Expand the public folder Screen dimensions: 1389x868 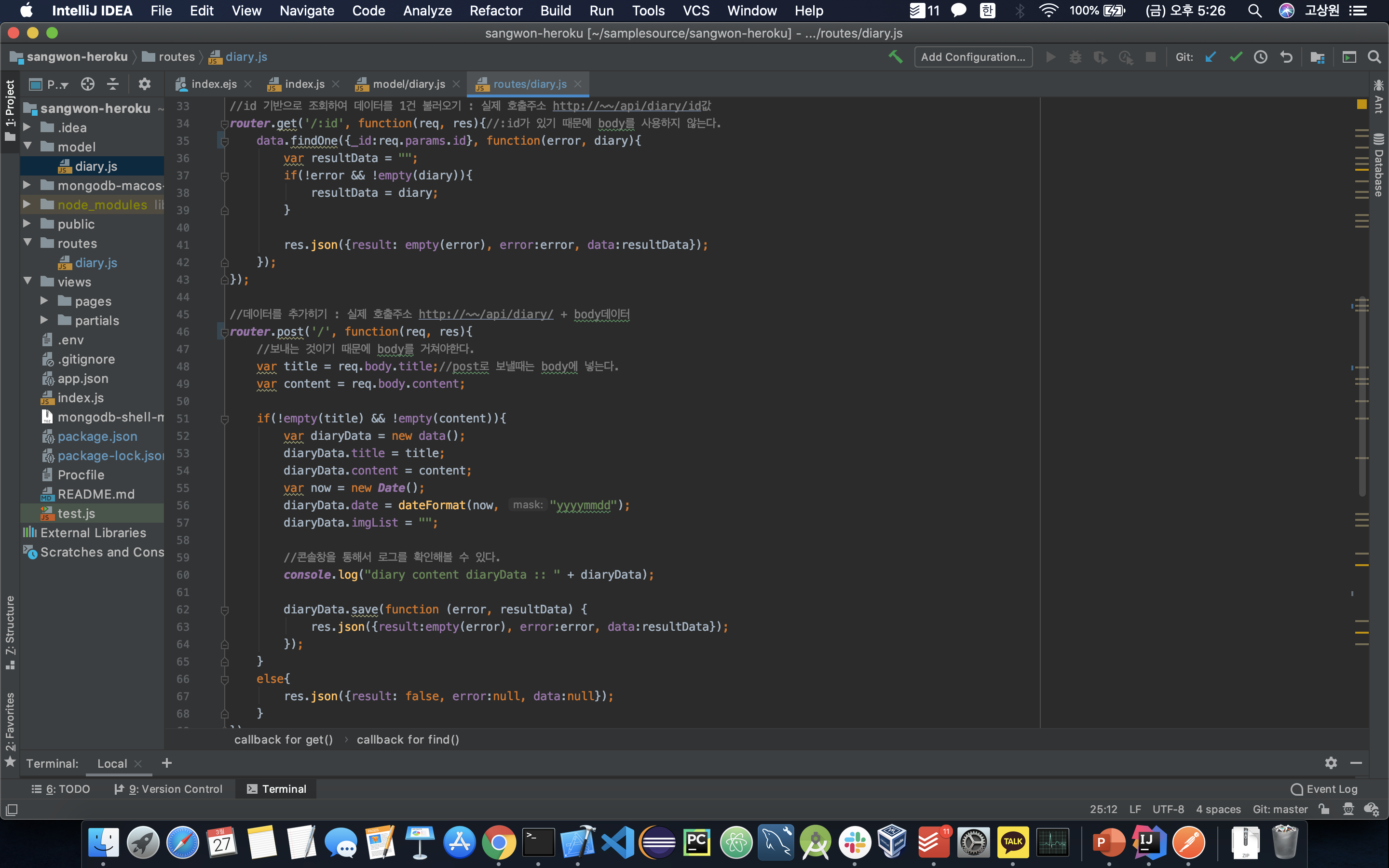(27, 223)
